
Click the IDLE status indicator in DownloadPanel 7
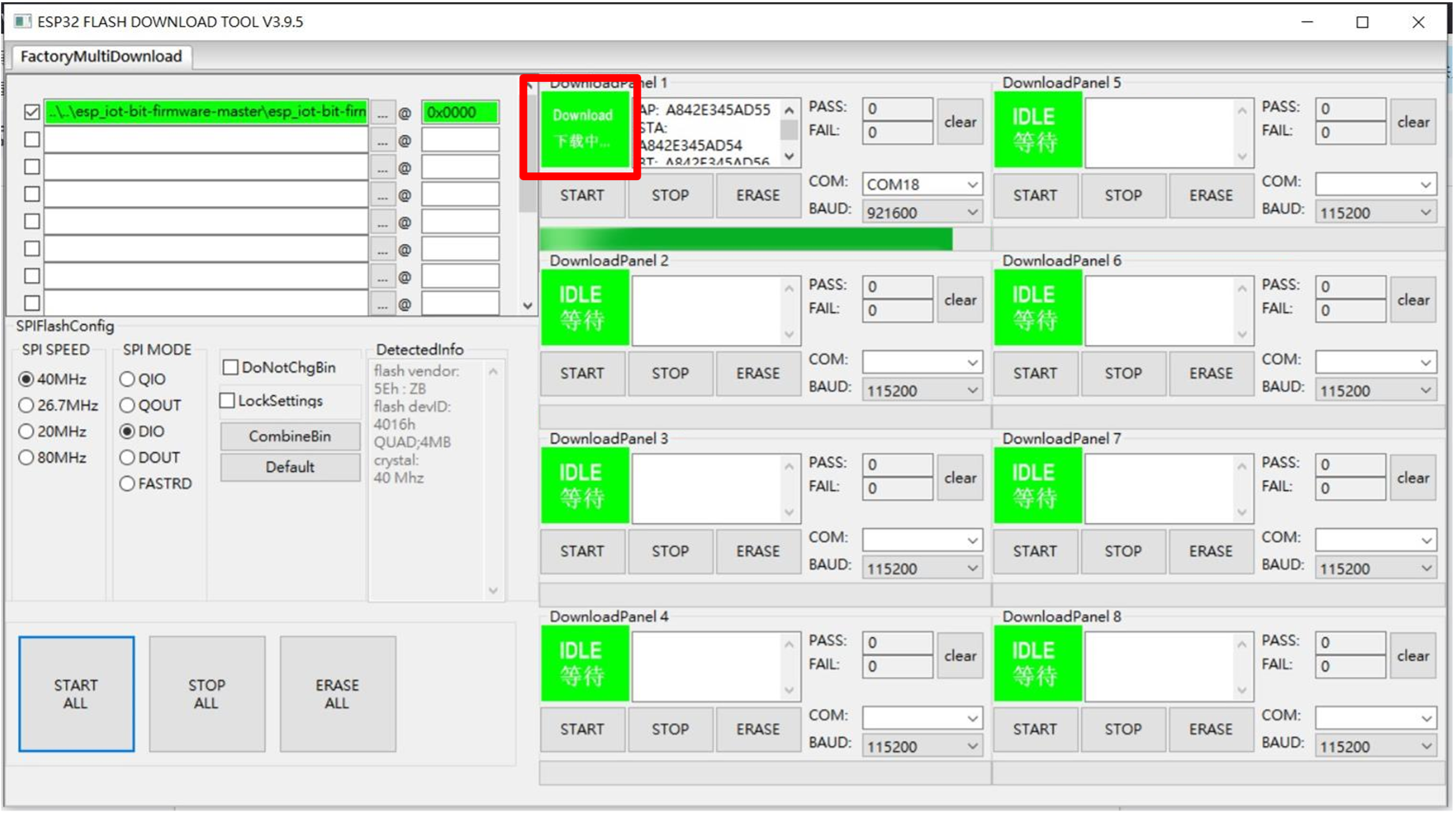point(1038,486)
